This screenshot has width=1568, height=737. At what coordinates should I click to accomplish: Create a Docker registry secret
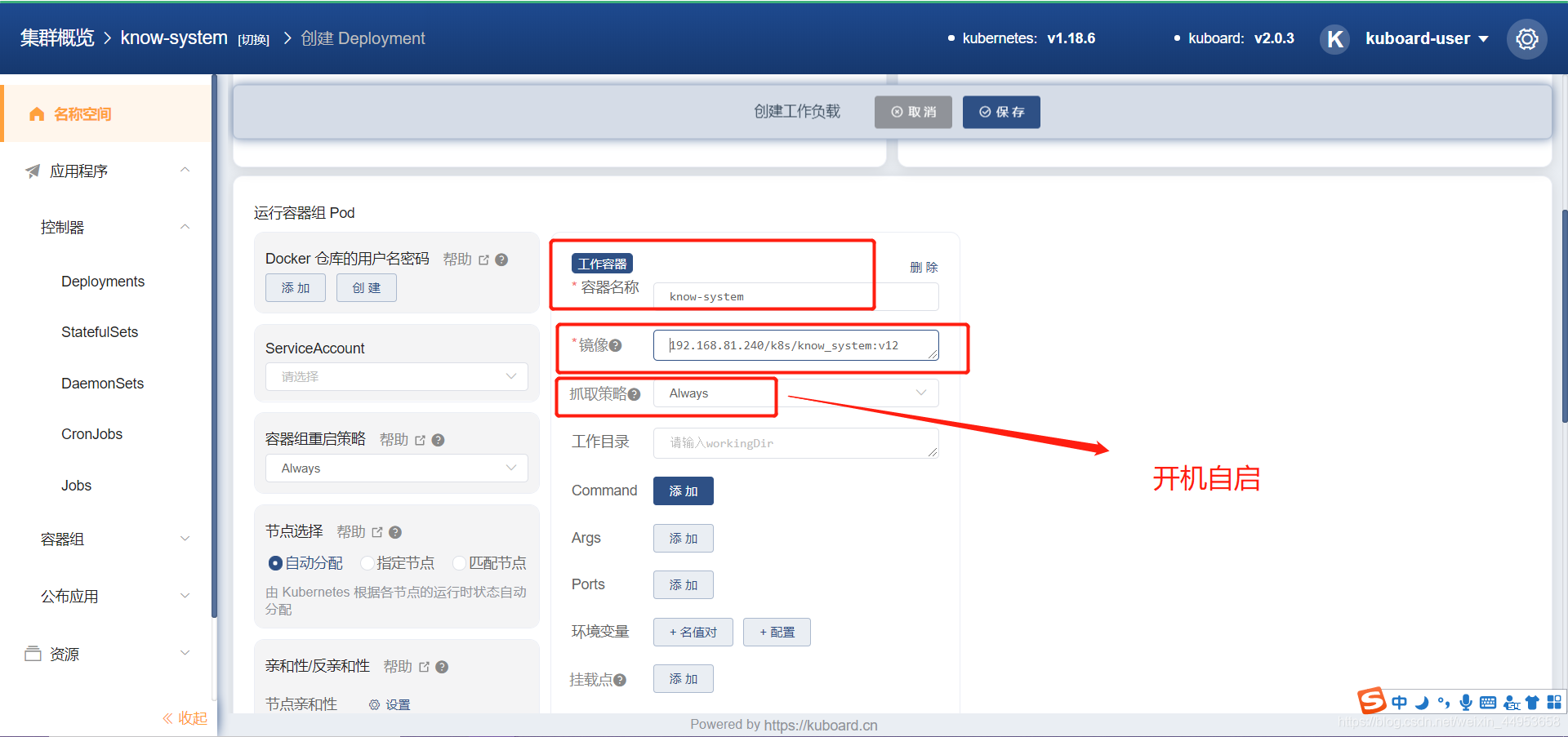click(367, 288)
